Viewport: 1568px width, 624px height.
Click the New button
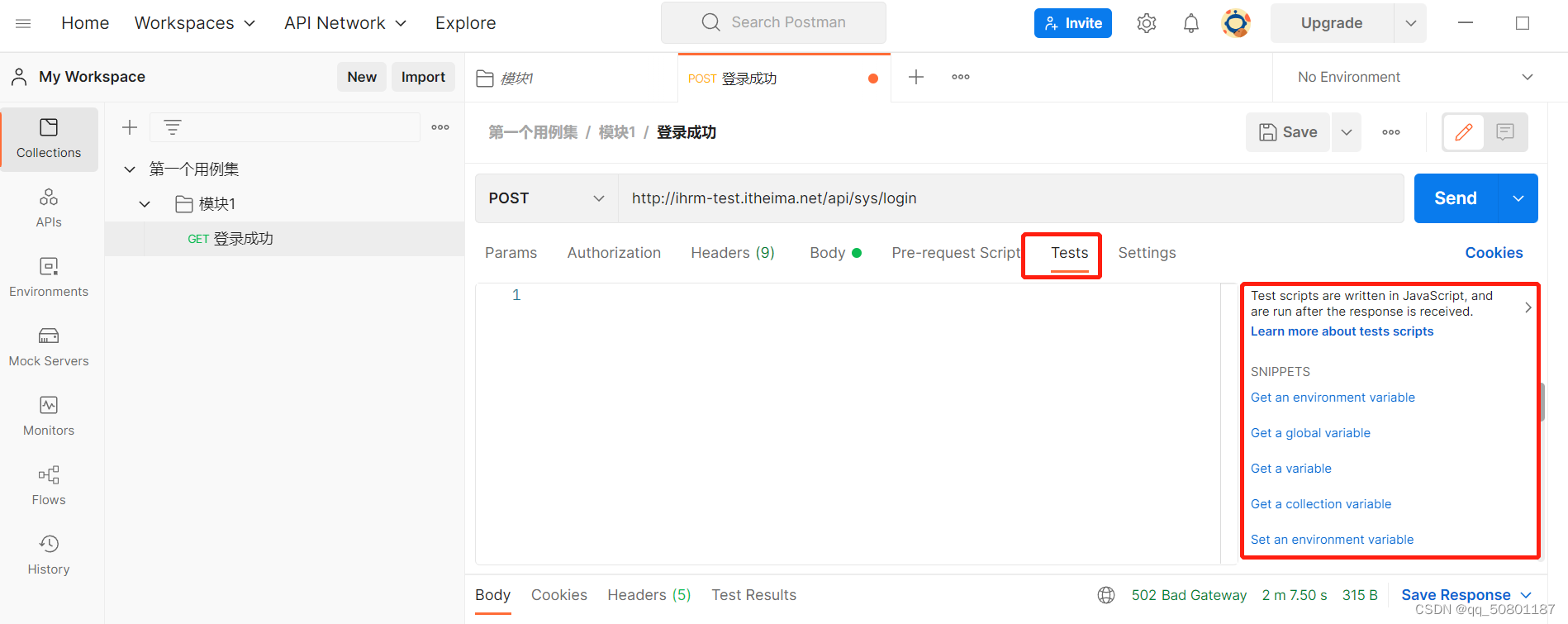click(x=362, y=77)
